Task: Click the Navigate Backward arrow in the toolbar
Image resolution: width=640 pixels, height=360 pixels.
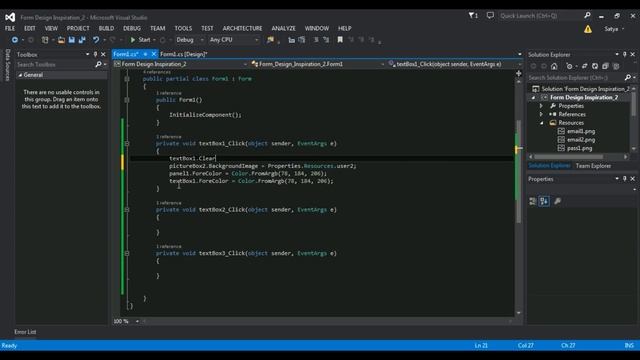Action: pyautogui.click(x=15, y=40)
